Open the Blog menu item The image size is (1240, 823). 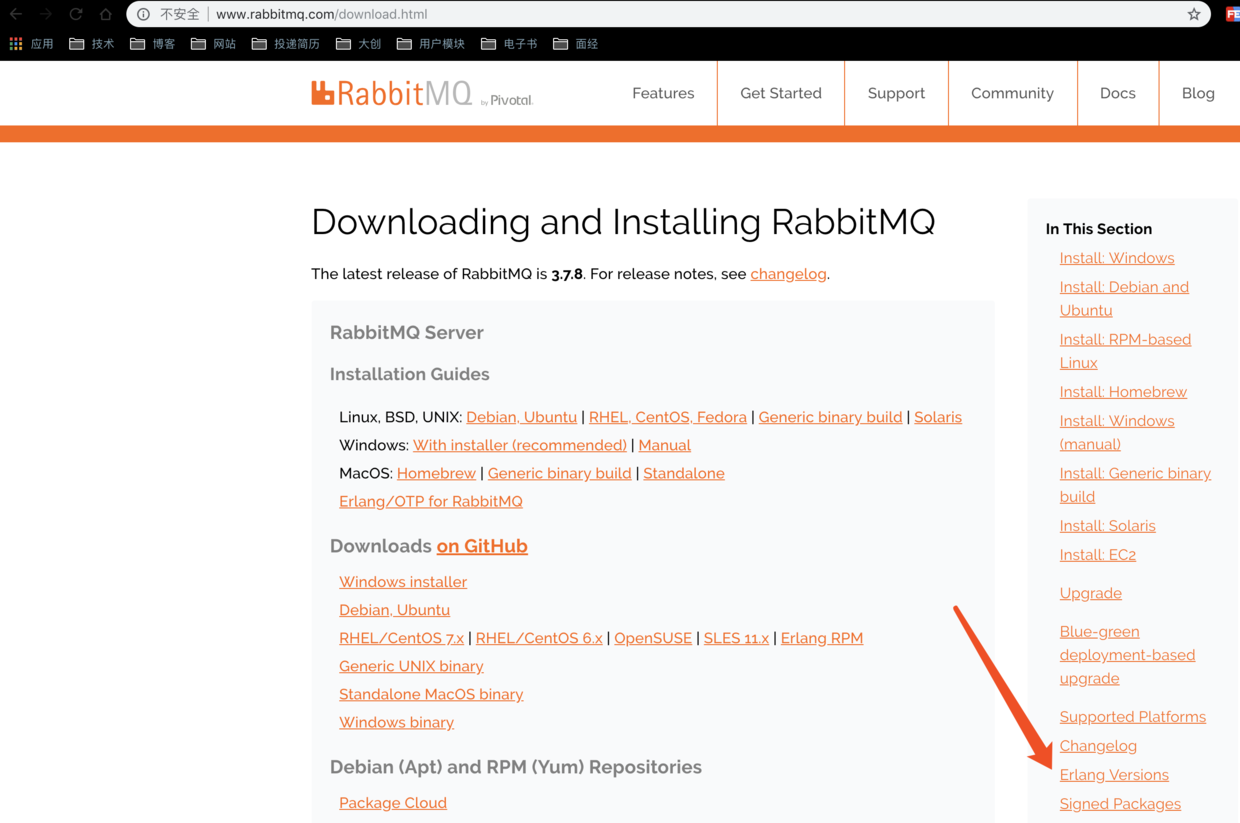(x=1198, y=93)
